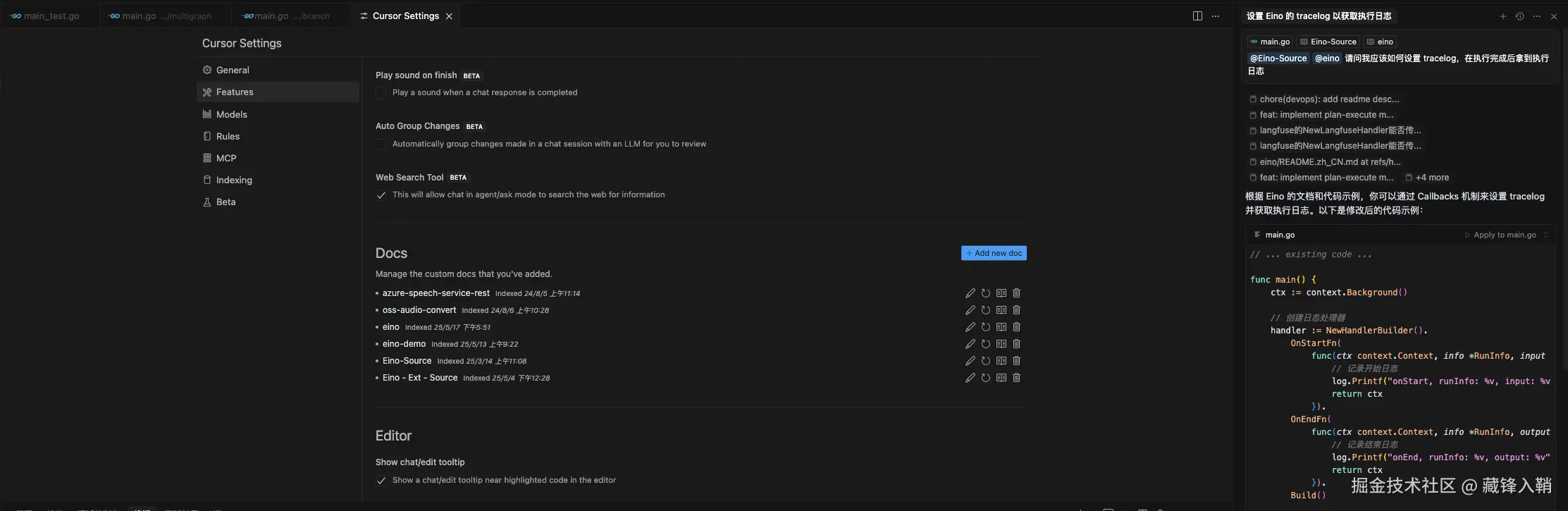Re-index the eino doc indexed 25/5/17
1568x511 pixels.
tap(985, 327)
